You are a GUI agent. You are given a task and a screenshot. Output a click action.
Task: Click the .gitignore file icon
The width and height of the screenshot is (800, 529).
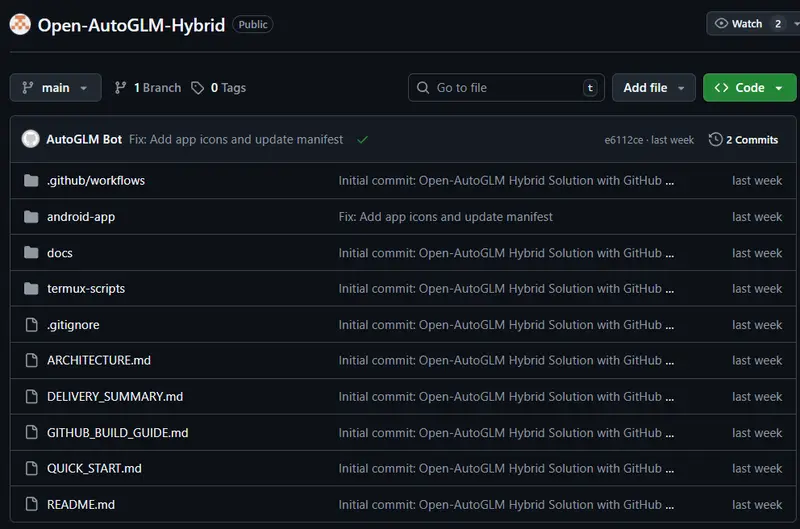coord(31,325)
